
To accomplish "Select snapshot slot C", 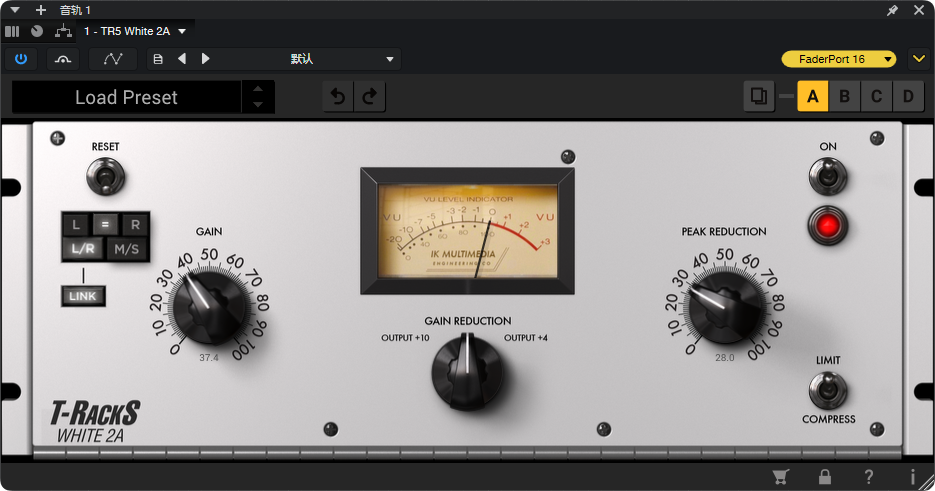I will [876, 96].
